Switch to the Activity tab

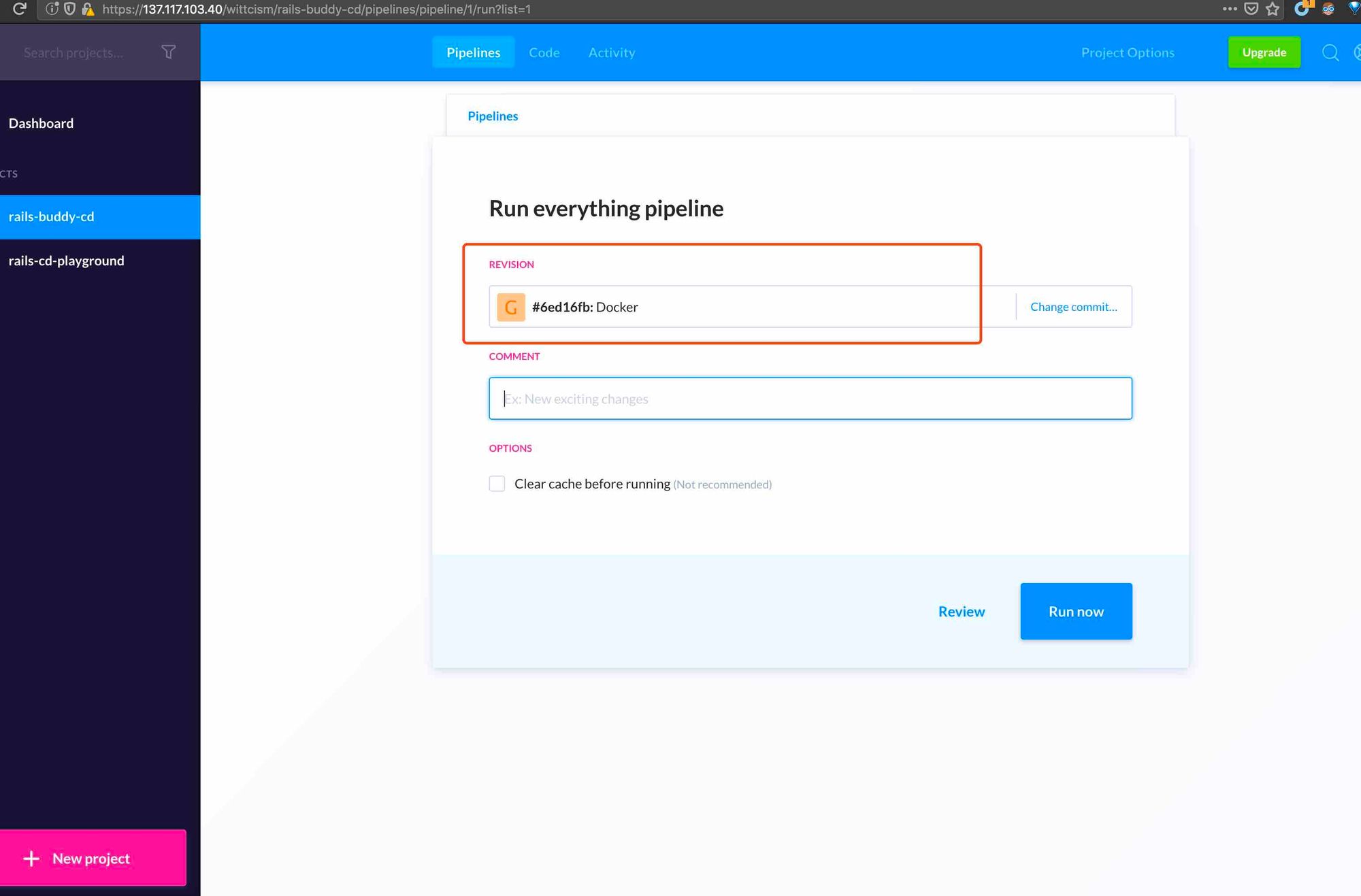[611, 52]
